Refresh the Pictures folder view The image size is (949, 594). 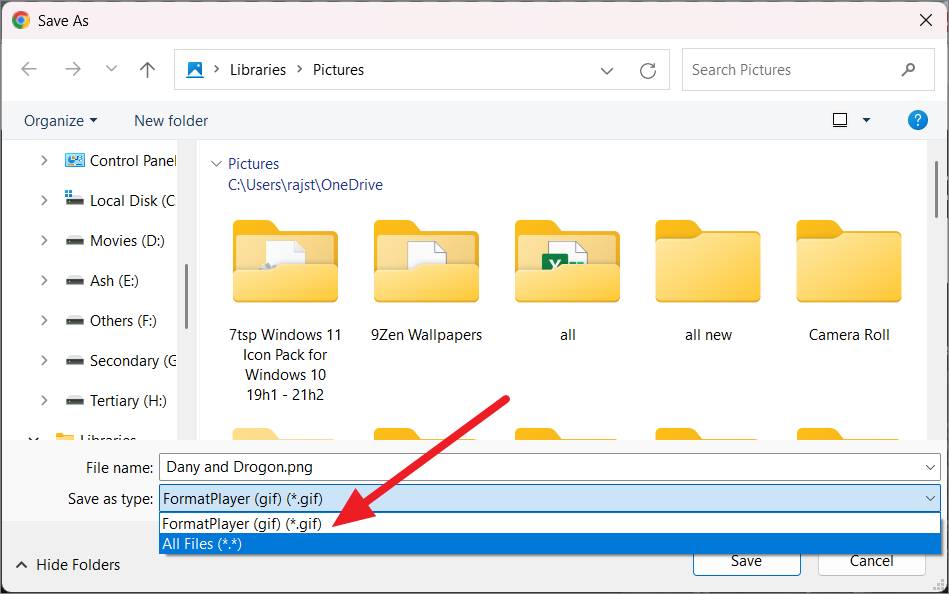[x=648, y=71]
